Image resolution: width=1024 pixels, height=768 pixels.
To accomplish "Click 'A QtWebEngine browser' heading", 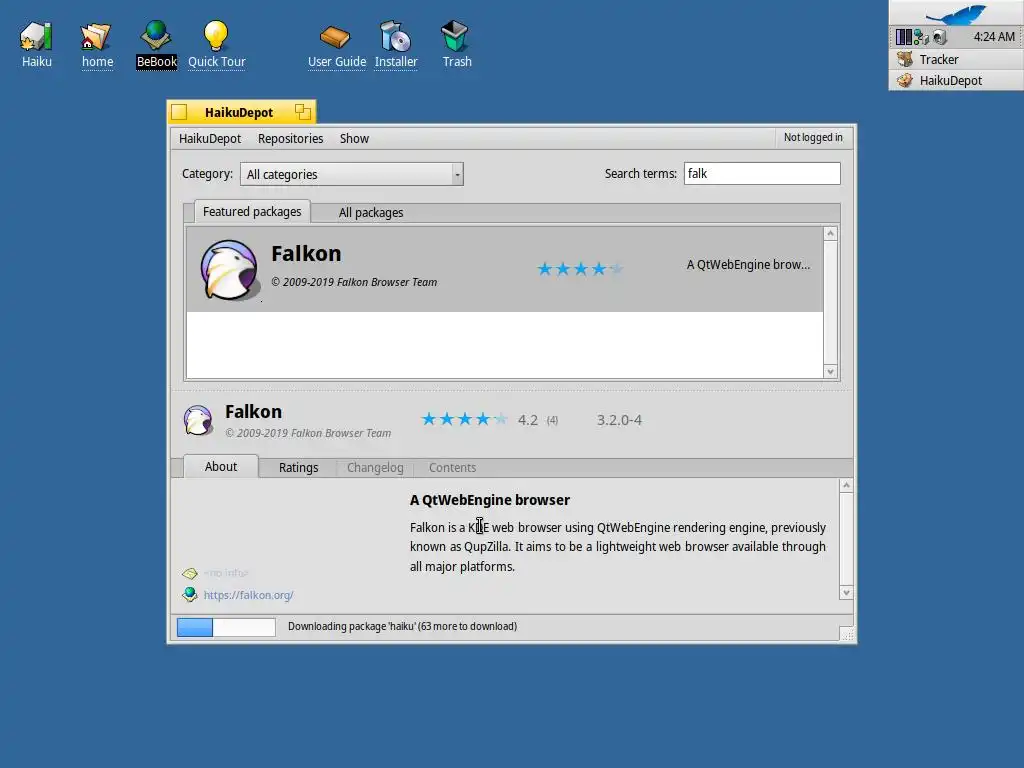I will (490, 500).
